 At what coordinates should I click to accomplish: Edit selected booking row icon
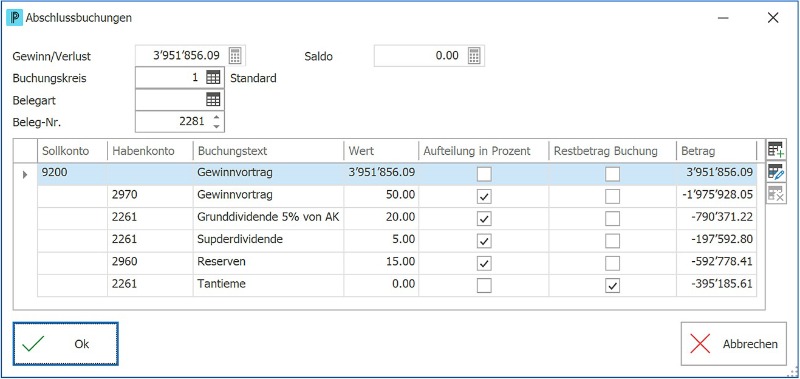point(776,172)
